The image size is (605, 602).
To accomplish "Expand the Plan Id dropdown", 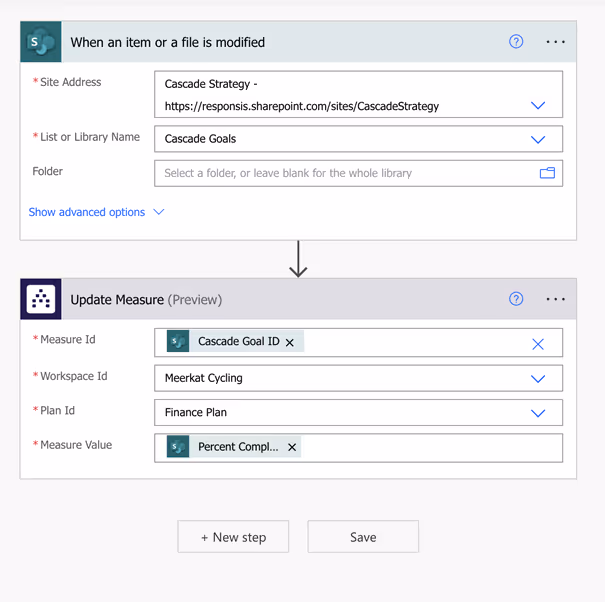I will 538,413.
